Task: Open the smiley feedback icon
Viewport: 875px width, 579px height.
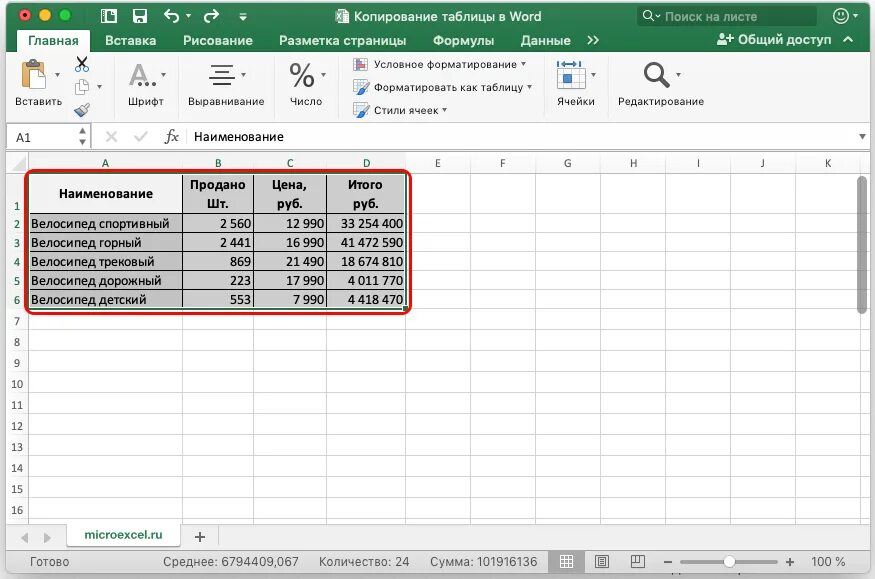Action: (x=840, y=16)
